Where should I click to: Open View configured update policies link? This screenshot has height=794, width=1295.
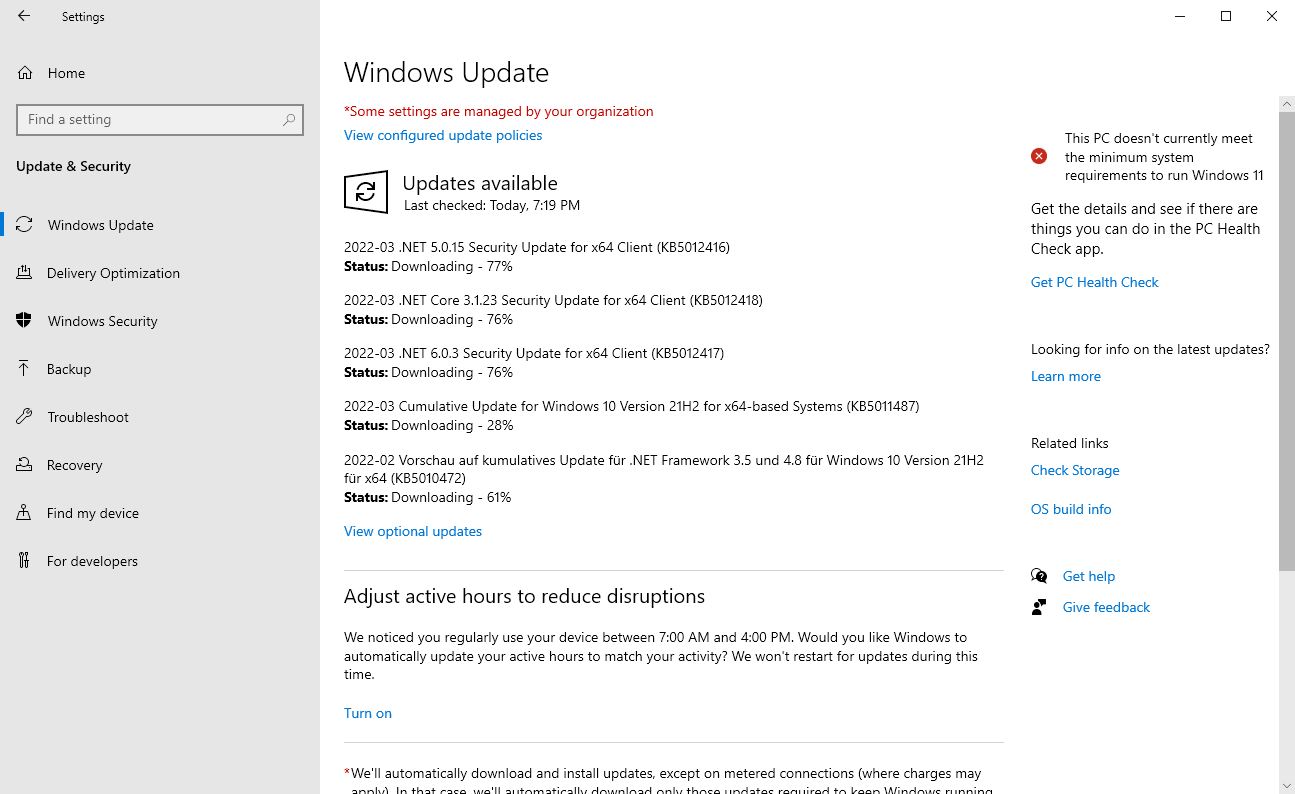[x=443, y=135]
